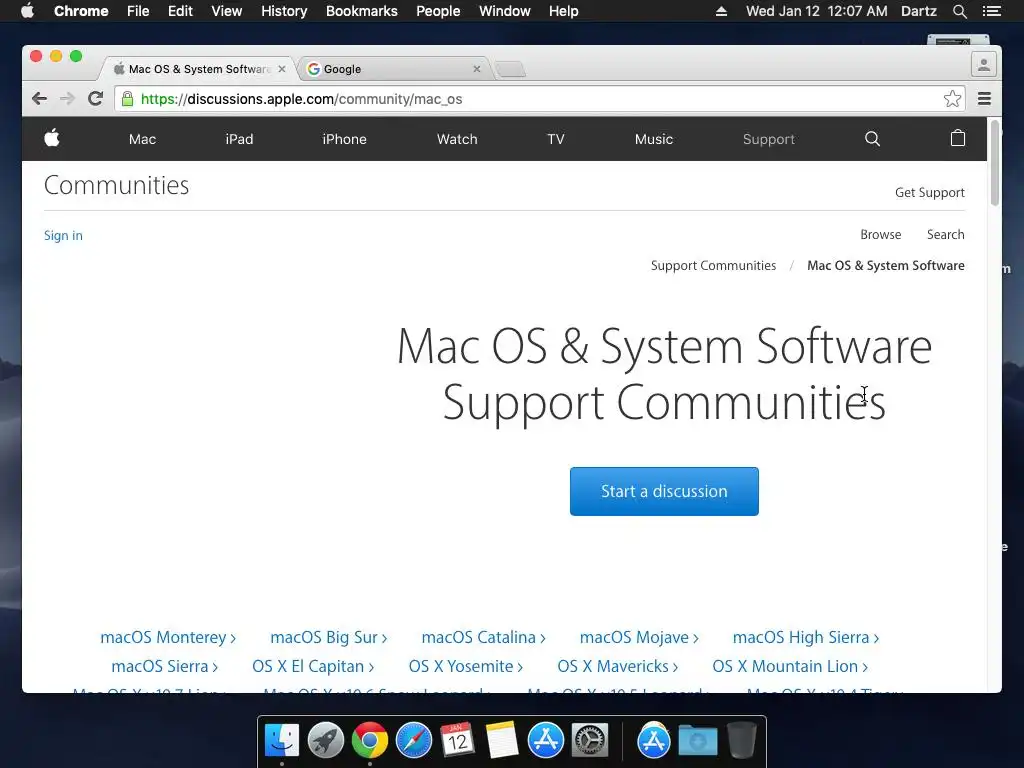Screen dimensions: 1024x768
Task: Open the Get Support link
Action: pyautogui.click(x=929, y=192)
